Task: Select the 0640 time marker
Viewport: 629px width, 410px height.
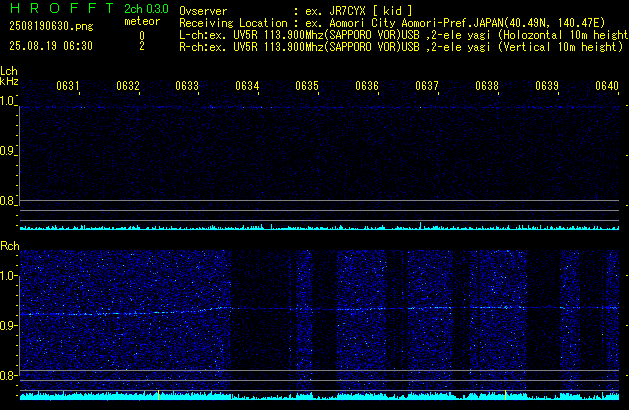Action: (607, 86)
